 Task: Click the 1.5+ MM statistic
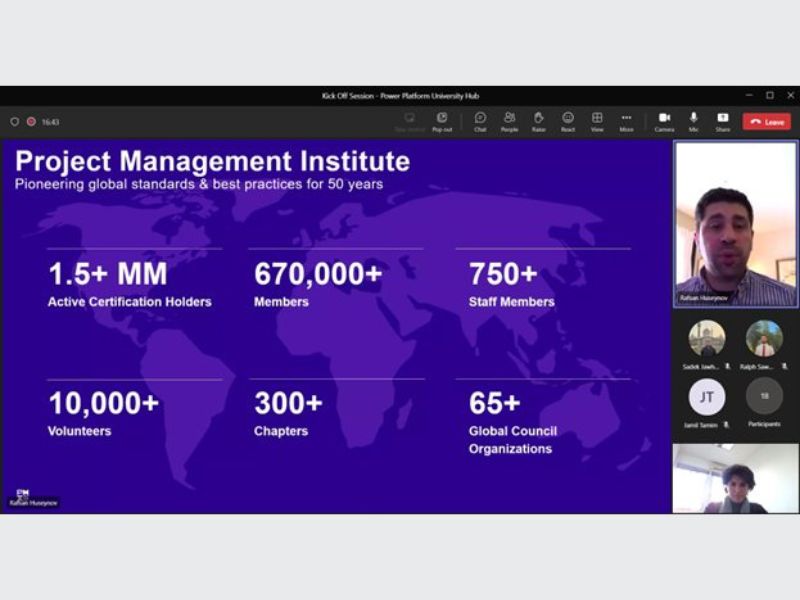tap(108, 273)
